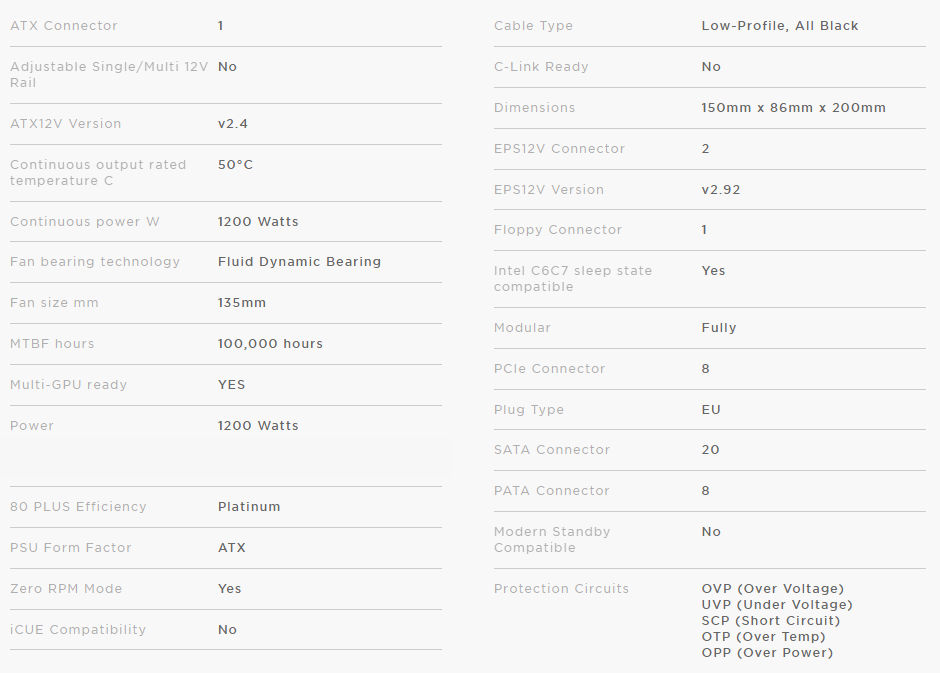Click the ATX Connector spec label
The width and height of the screenshot is (940, 673).
point(64,26)
